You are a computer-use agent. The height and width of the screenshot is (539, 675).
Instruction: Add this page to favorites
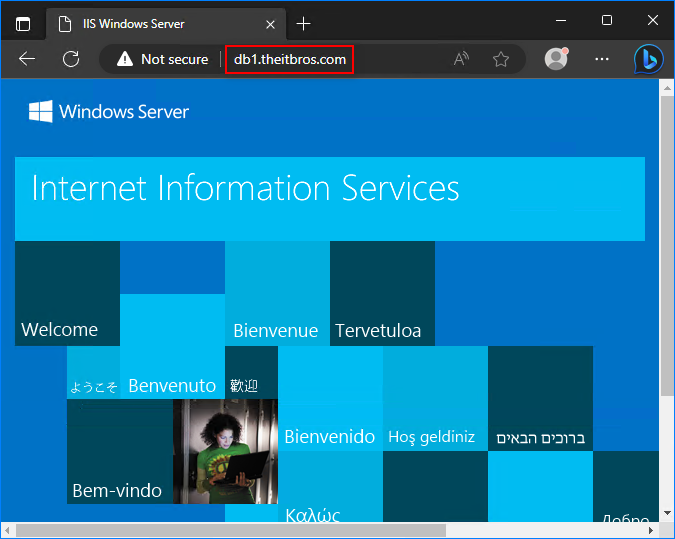501,59
